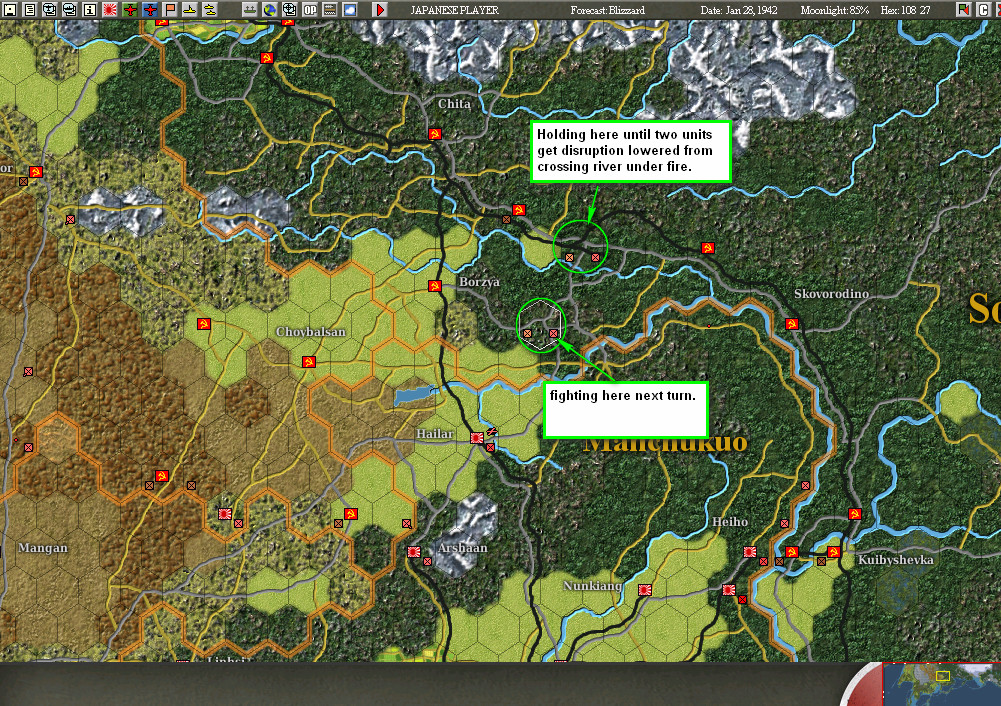Click the Choybalsan city label

310,332
